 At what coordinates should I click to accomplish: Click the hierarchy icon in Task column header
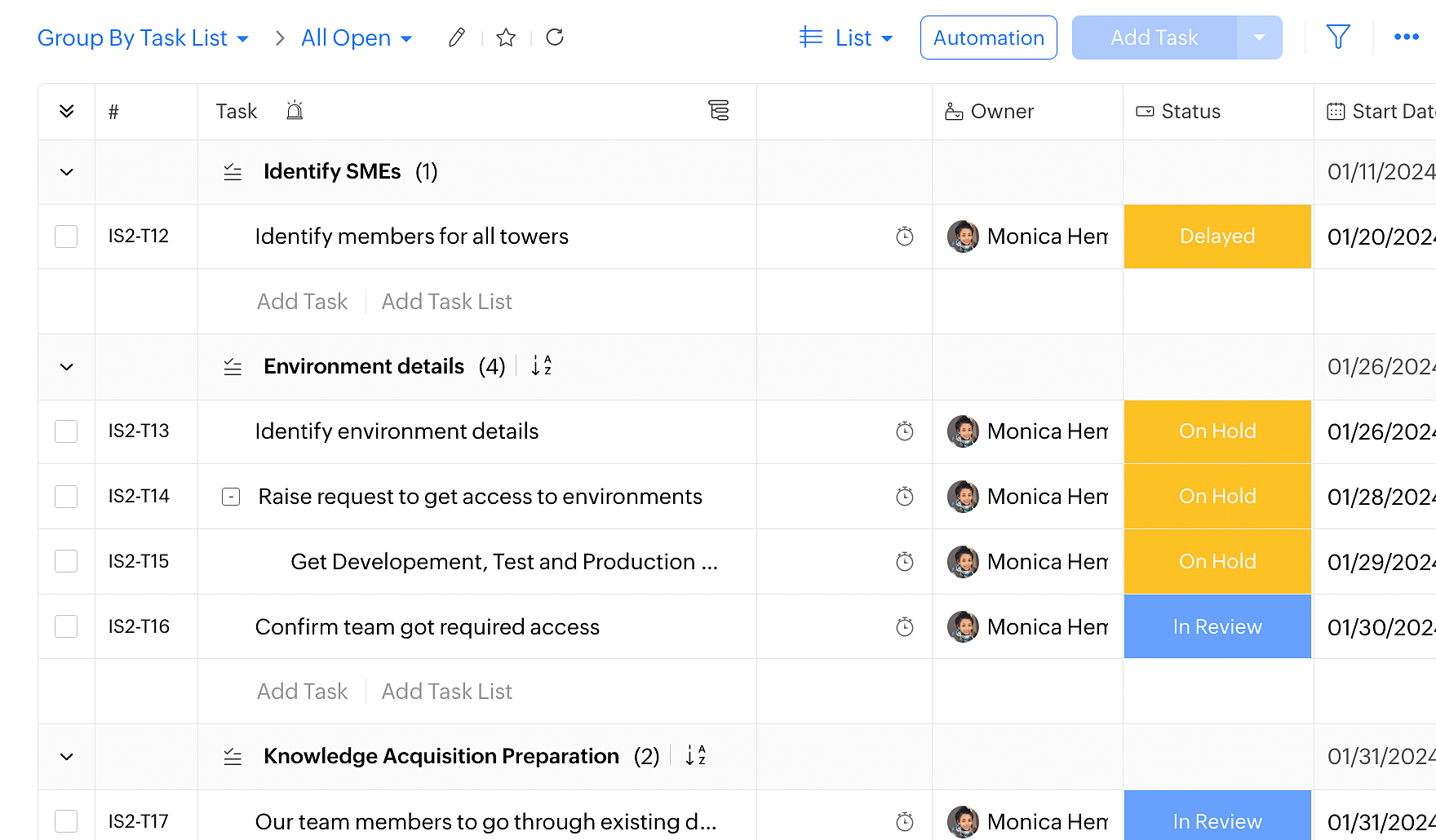[x=718, y=111]
